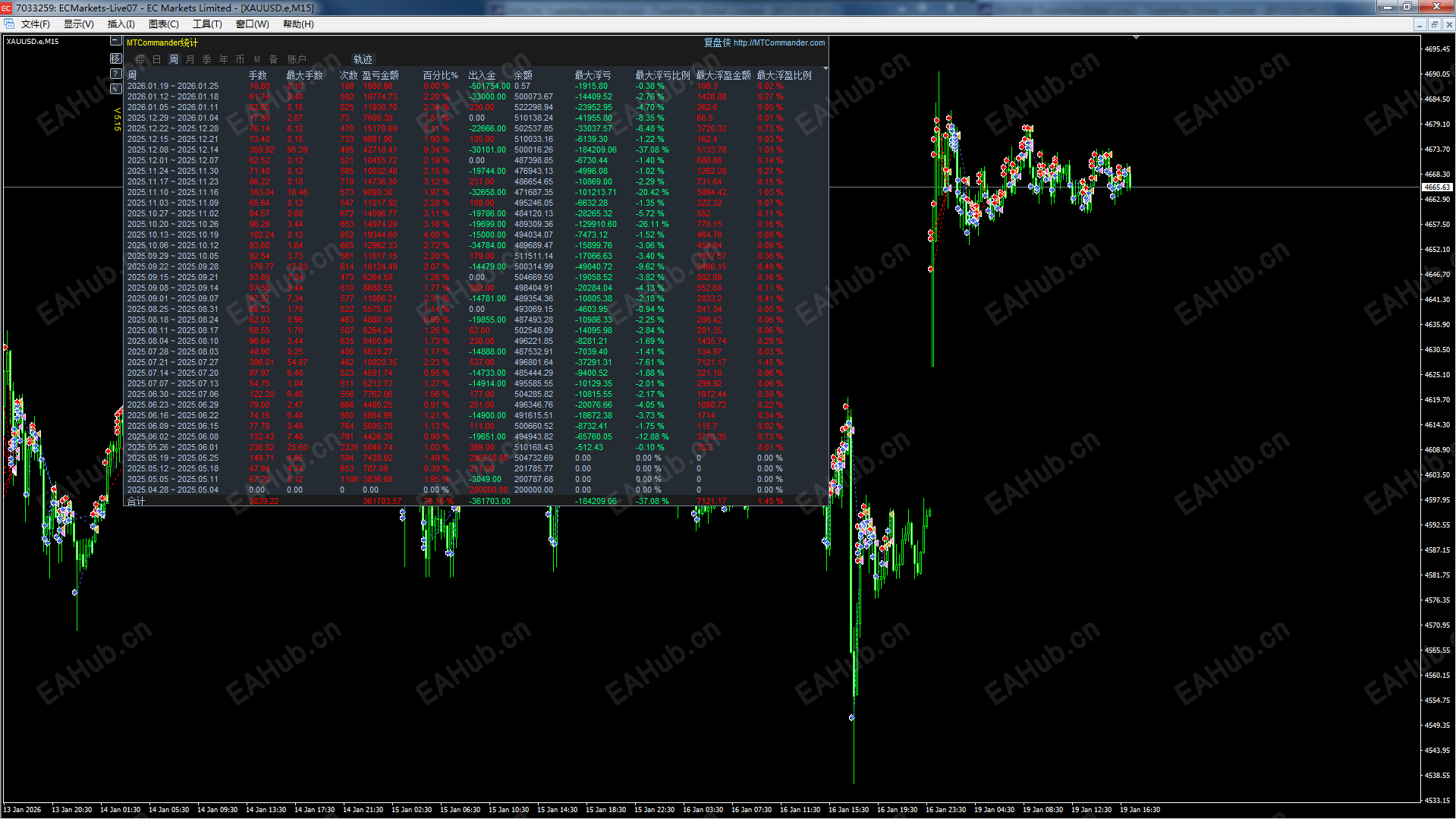Click the 轨迹 trajectory button
This screenshot has height=819, width=1456.
(363, 59)
